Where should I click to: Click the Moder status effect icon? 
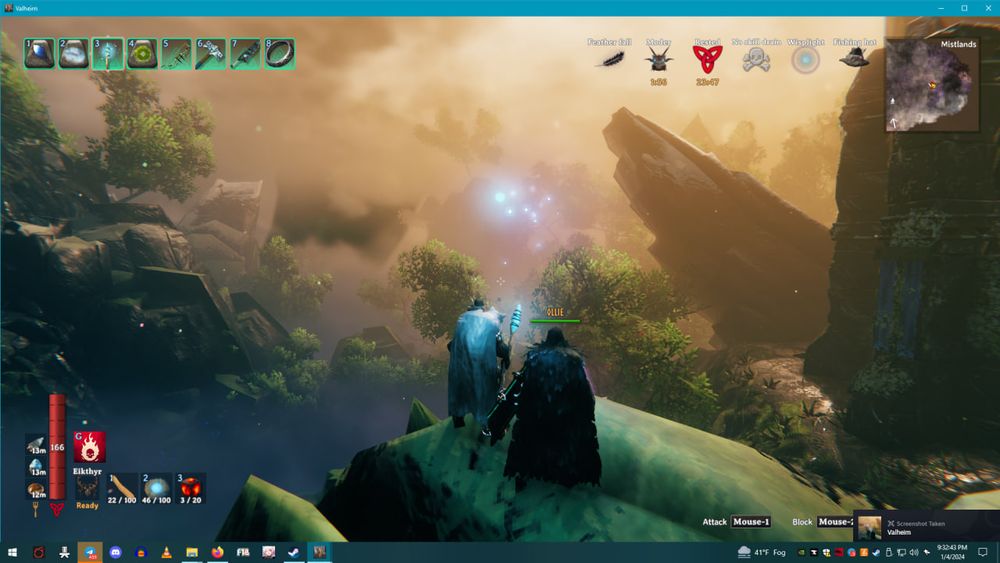click(658, 59)
